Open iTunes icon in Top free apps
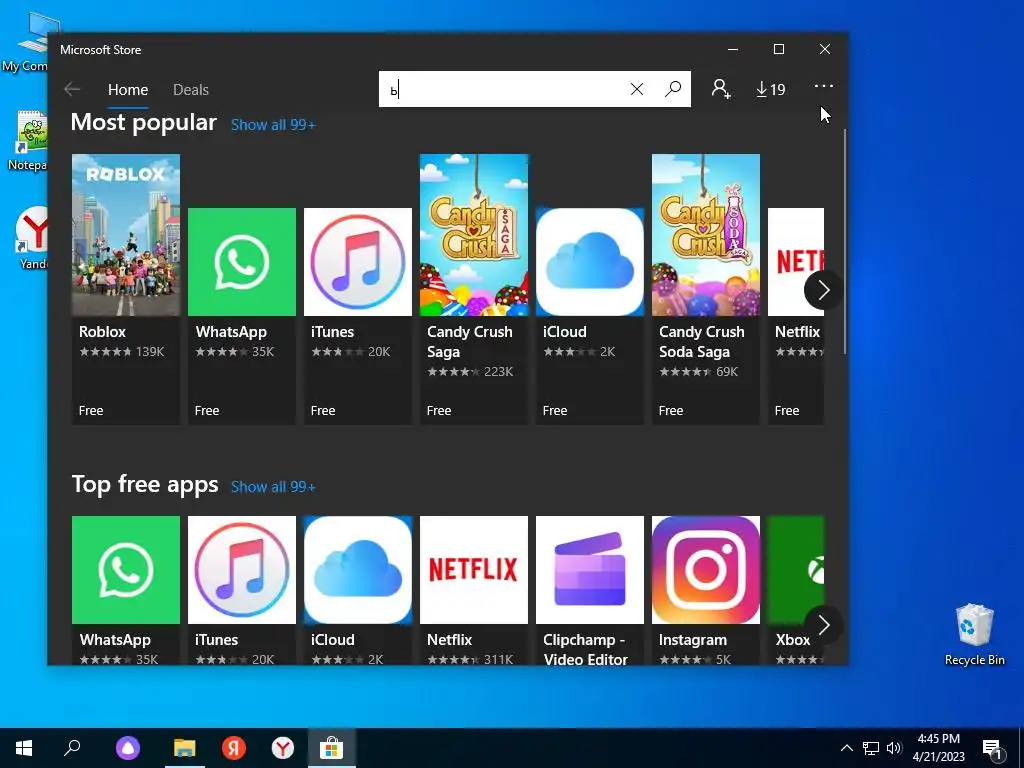The width and height of the screenshot is (1024, 768). (242, 570)
